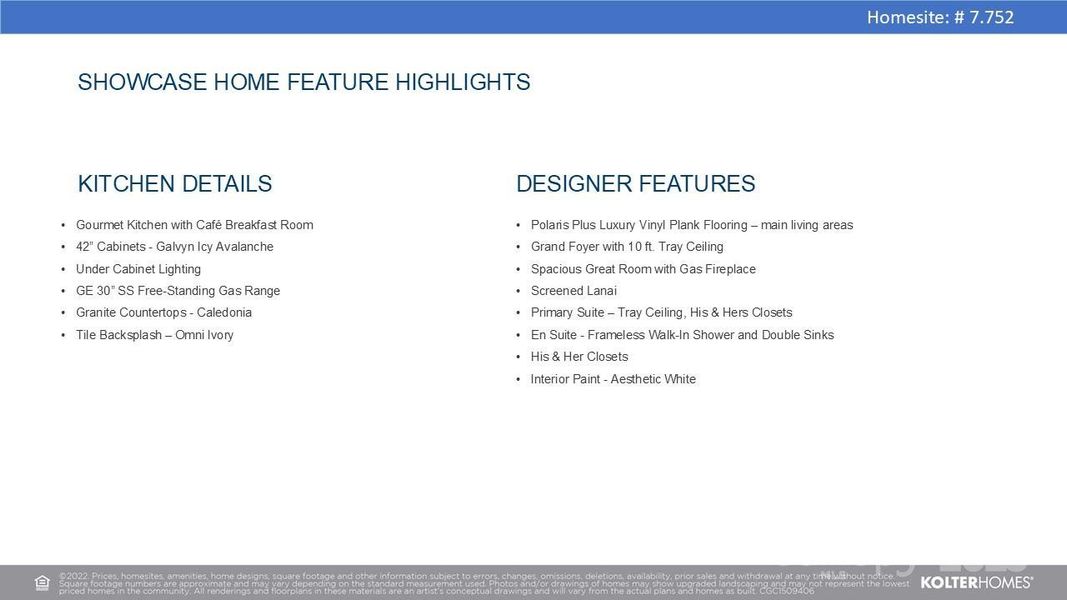Click Tile Backsplash – Omni Ivory text
Image resolution: width=1067 pixels, height=600 pixels.
pyautogui.click(x=155, y=335)
